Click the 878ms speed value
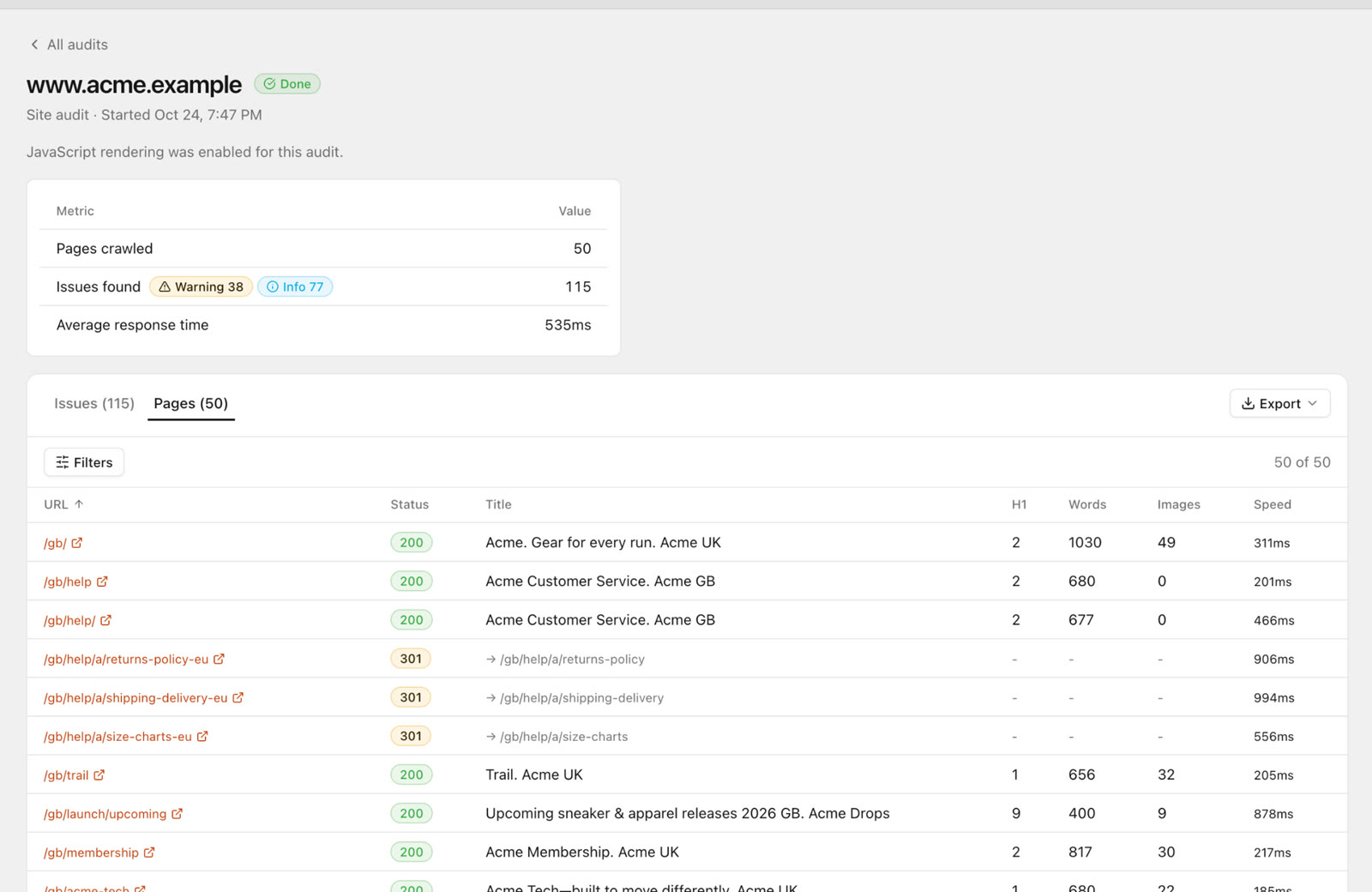 tap(1273, 814)
